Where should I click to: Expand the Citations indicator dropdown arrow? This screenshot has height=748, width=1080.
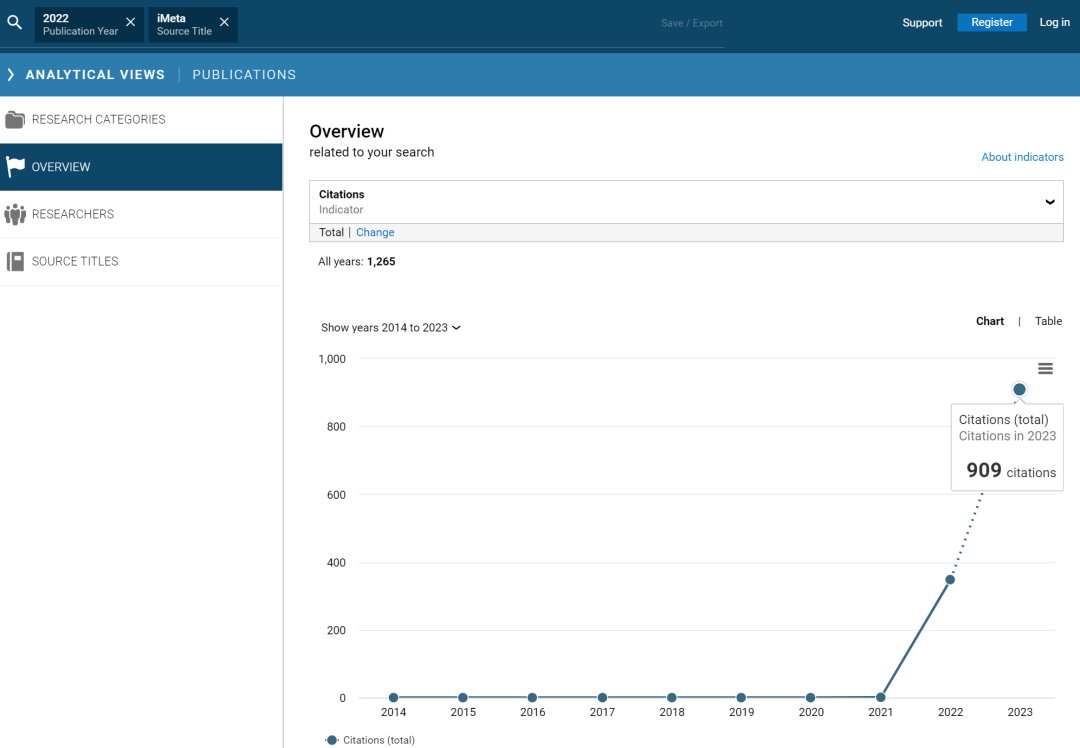tap(1050, 202)
